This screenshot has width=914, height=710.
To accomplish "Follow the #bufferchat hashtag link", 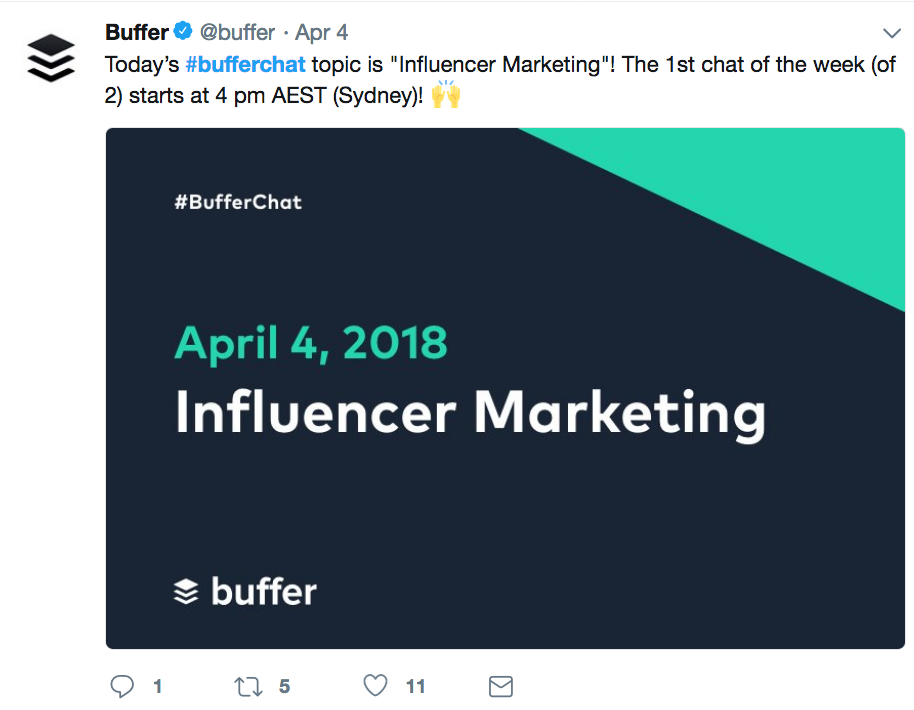I will [245, 66].
